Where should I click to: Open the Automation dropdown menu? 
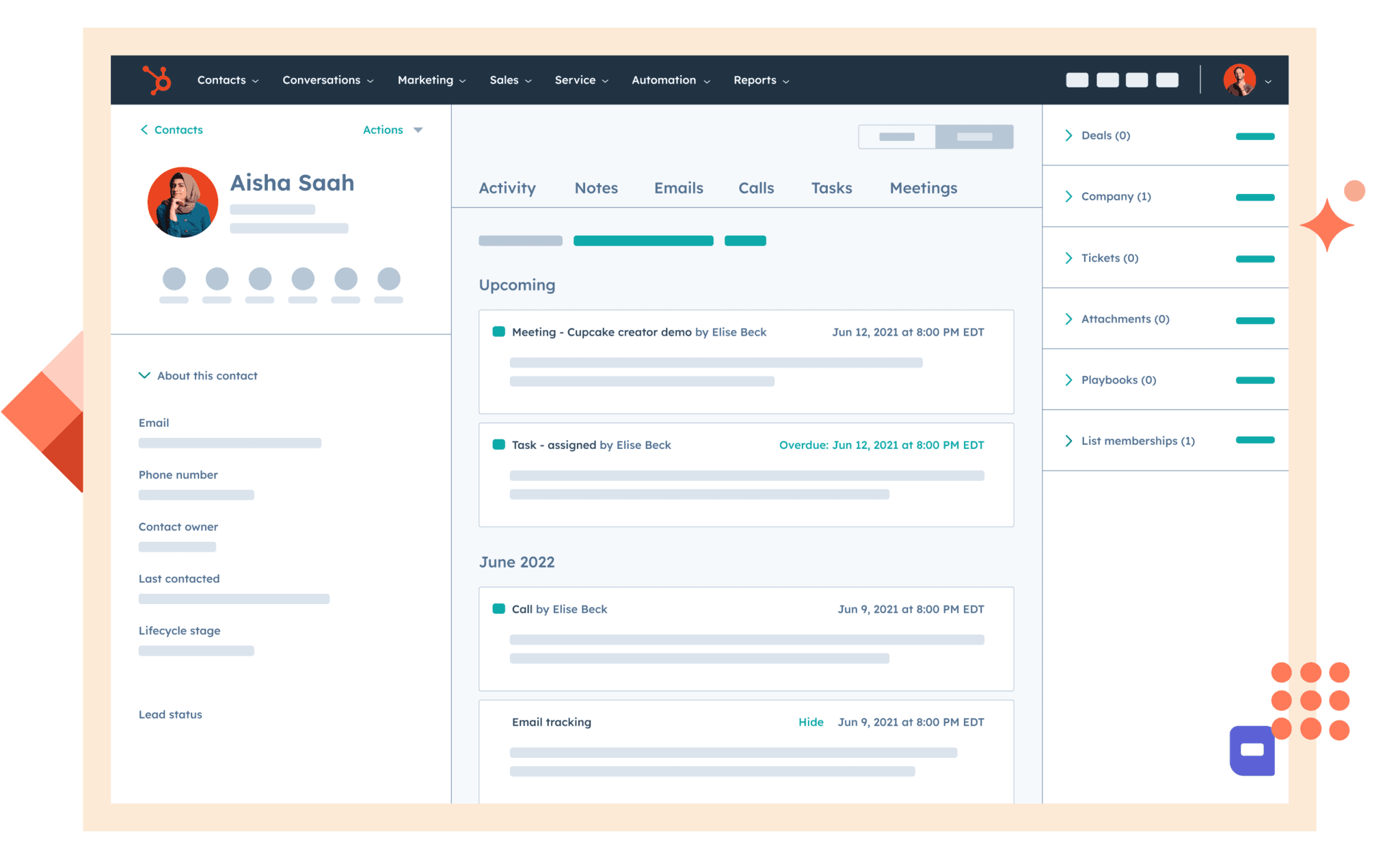click(x=671, y=80)
